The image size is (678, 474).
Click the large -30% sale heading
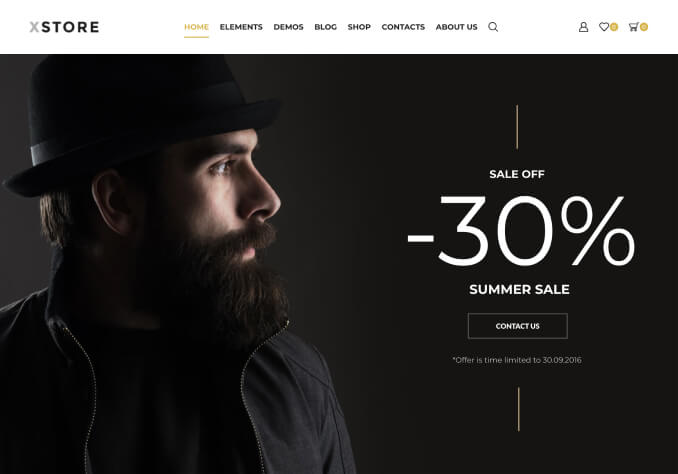tap(521, 231)
